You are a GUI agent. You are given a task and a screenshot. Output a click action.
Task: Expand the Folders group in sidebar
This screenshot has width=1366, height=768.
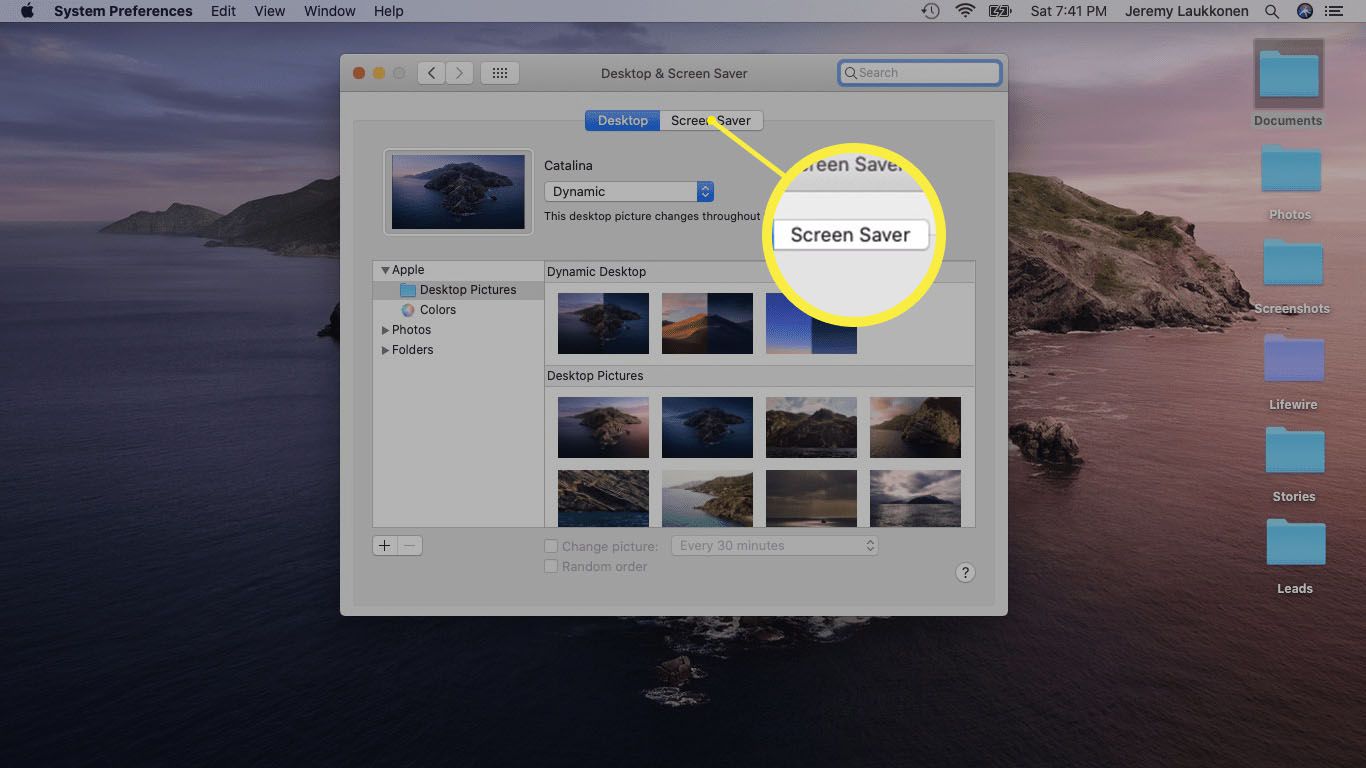click(x=385, y=350)
